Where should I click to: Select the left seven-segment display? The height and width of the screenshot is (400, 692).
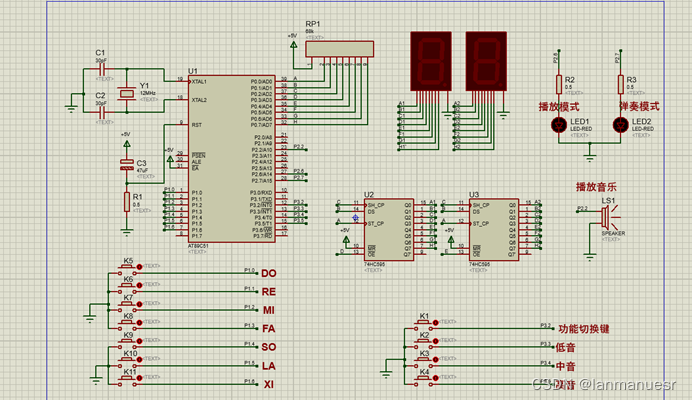(431, 61)
